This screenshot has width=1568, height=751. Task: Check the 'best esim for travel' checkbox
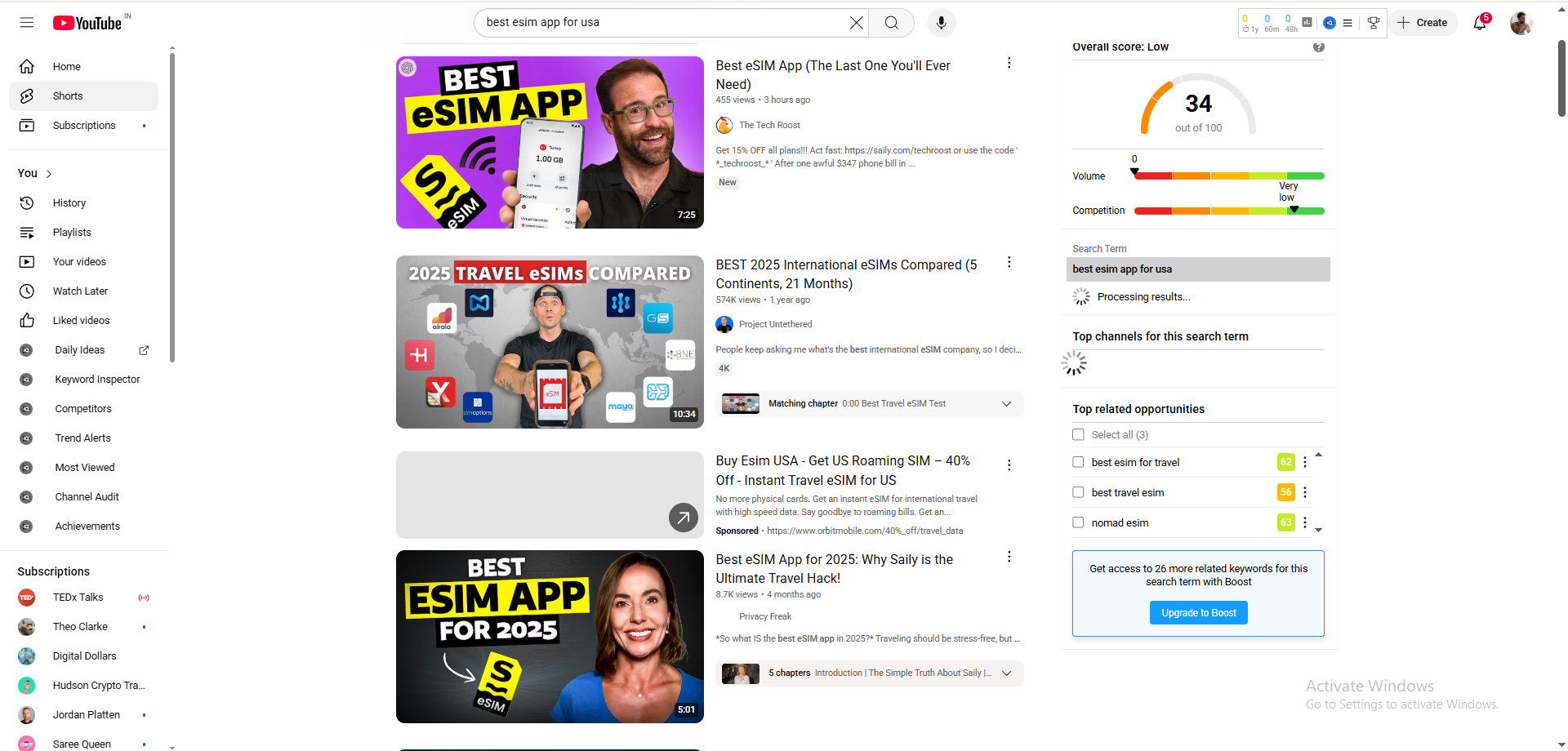(1078, 462)
